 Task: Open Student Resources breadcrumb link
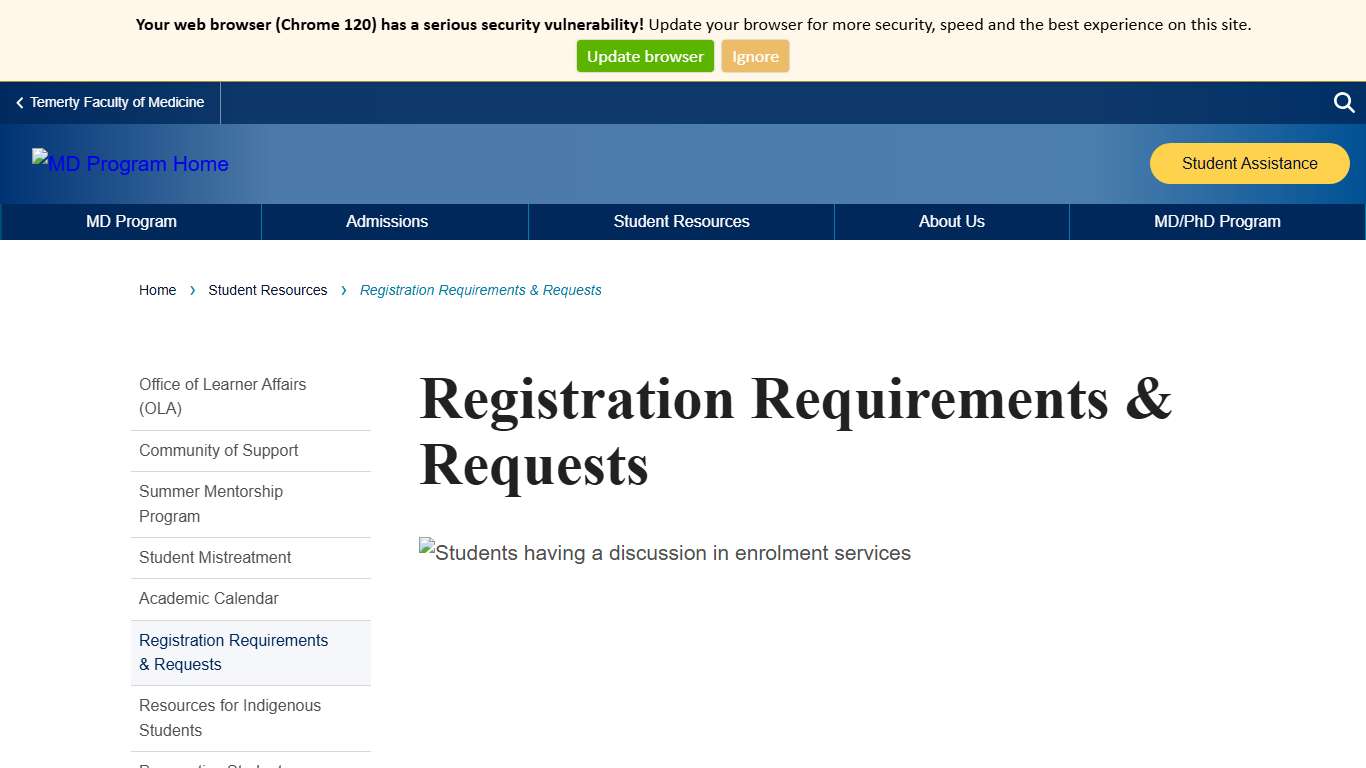click(x=267, y=290)
